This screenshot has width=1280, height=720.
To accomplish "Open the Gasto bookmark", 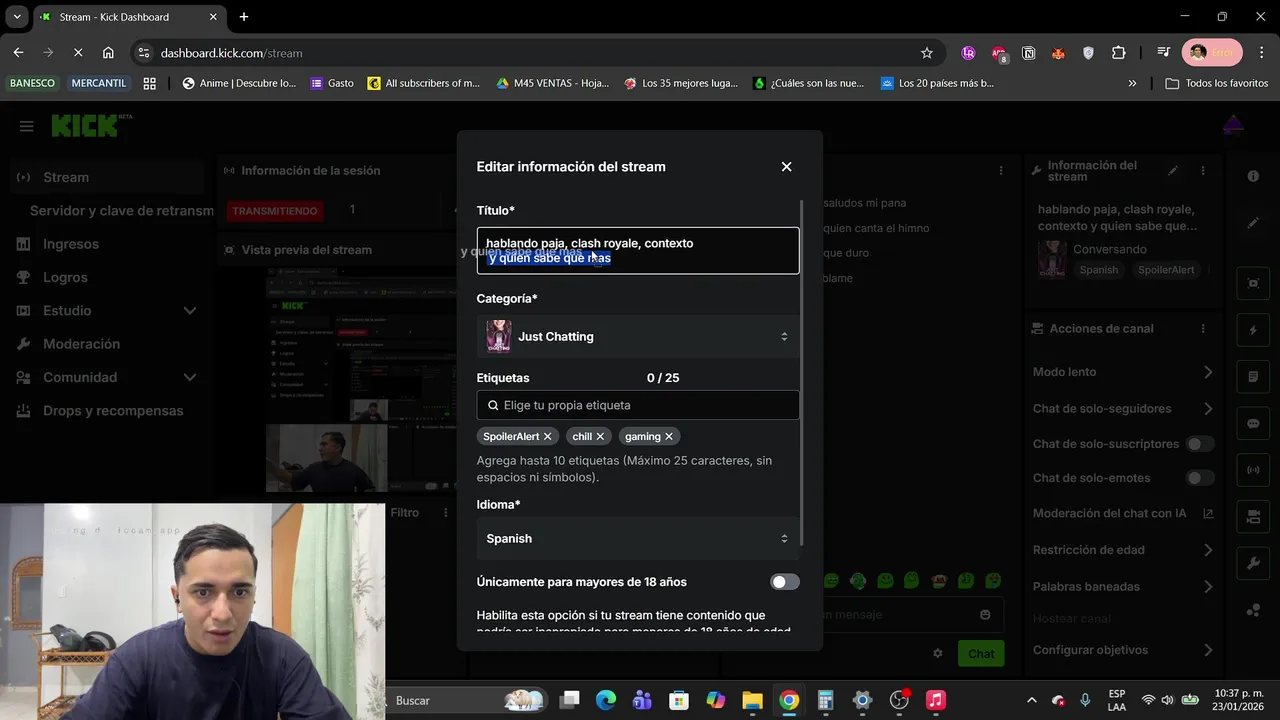I will click(x=332, y=83).
